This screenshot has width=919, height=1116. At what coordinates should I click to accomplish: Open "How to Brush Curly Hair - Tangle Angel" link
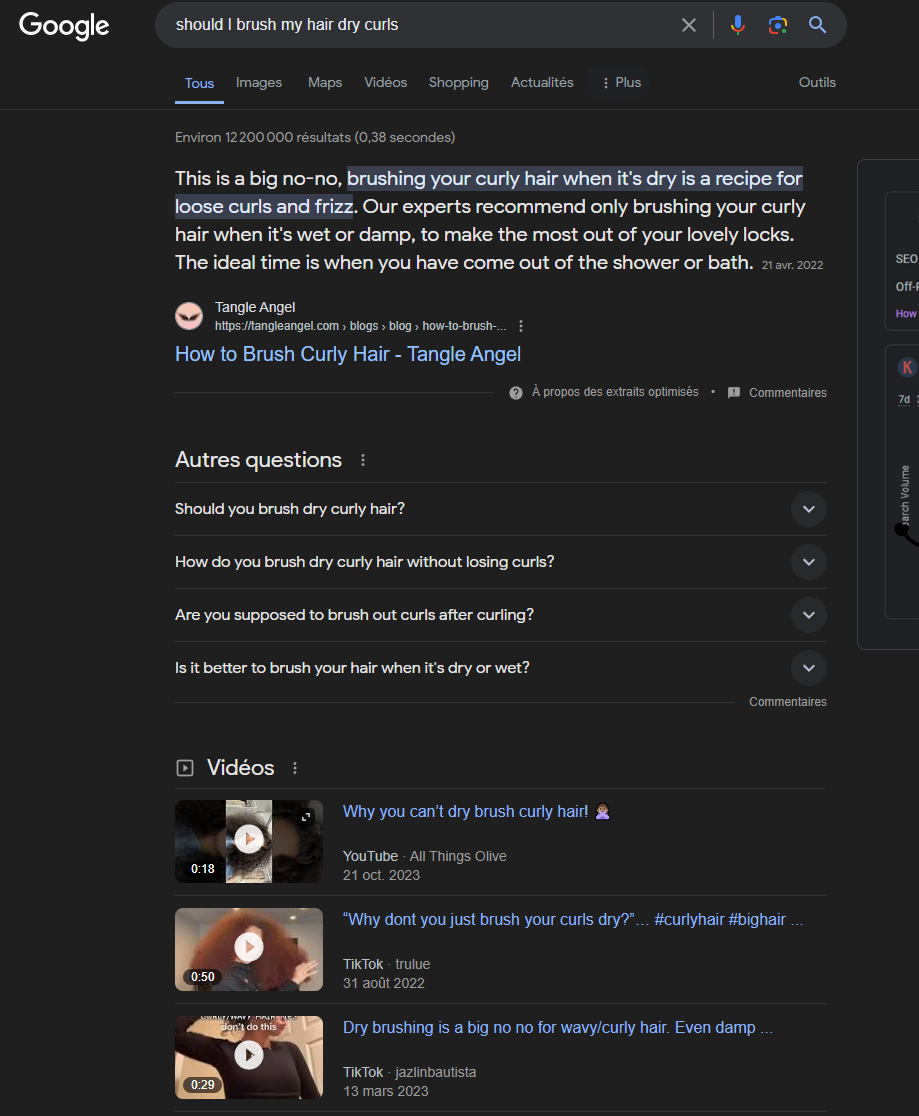(x=348, y=354)
